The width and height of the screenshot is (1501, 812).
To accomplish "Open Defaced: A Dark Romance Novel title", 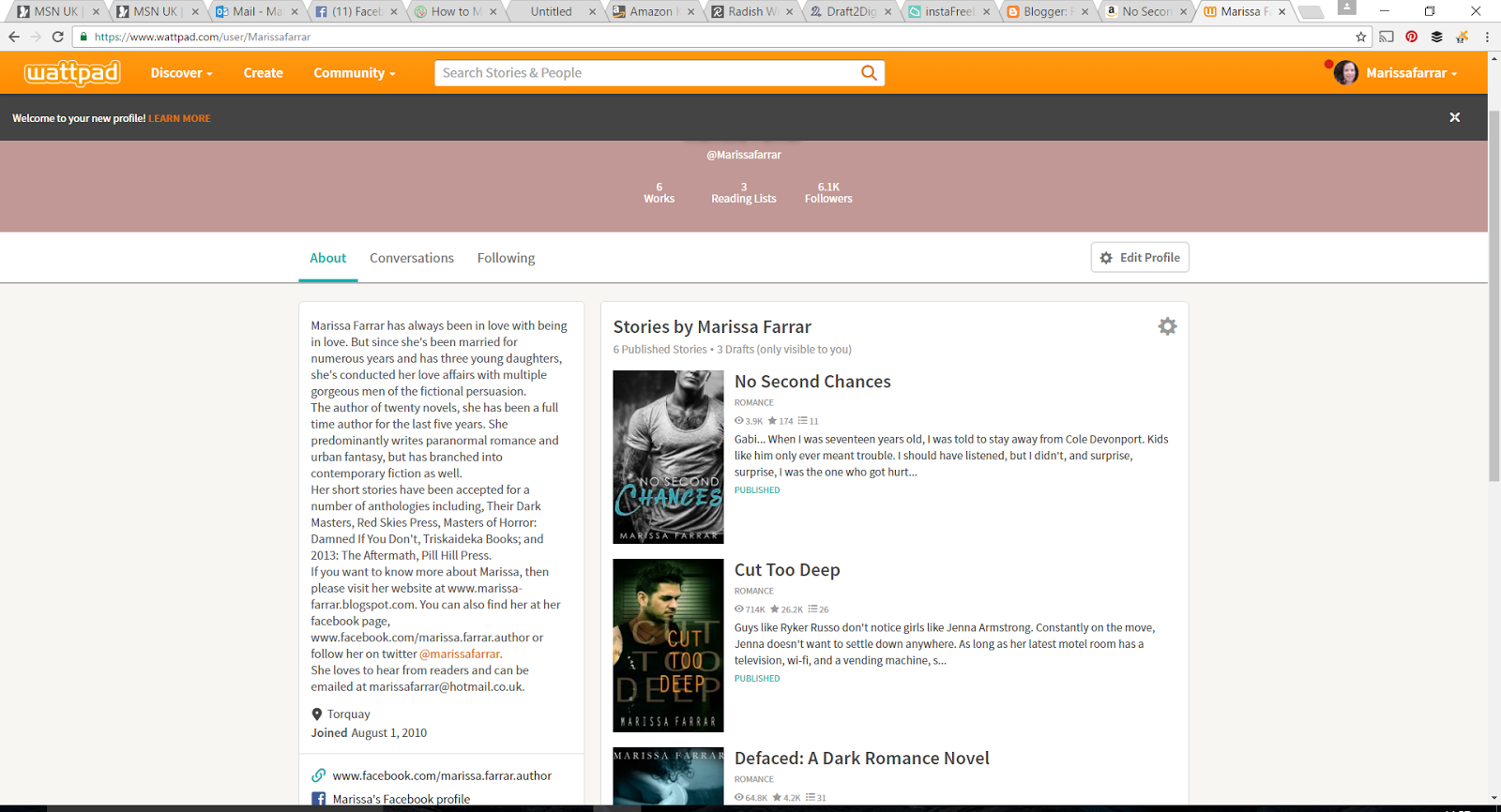I will (861, 759).
